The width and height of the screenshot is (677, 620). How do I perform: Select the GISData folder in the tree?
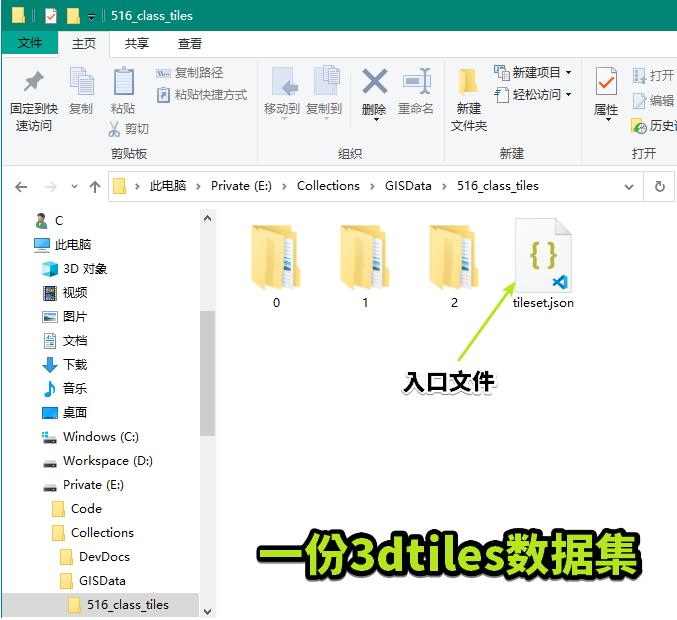pyautogui.click(x=101, y=581)
